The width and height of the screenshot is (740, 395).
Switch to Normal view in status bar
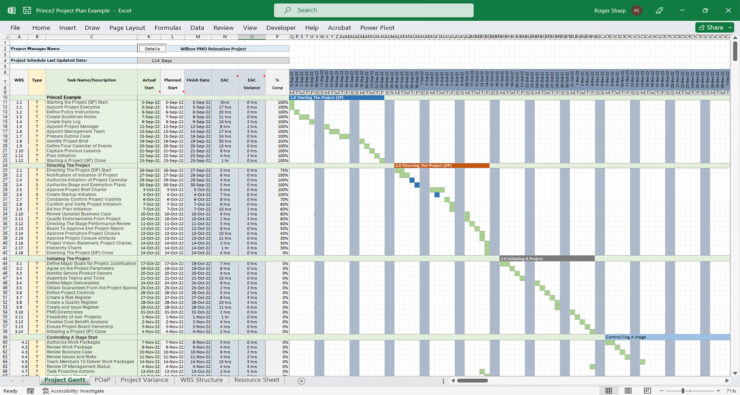point(608,391)
